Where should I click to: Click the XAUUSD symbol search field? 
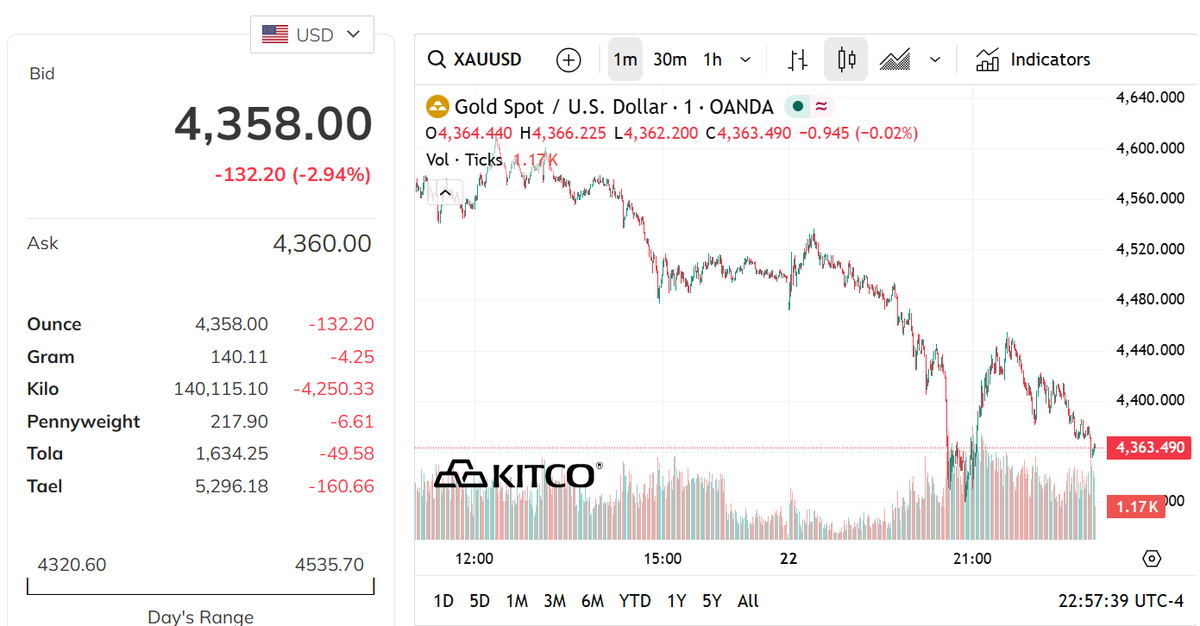point(476,60)
